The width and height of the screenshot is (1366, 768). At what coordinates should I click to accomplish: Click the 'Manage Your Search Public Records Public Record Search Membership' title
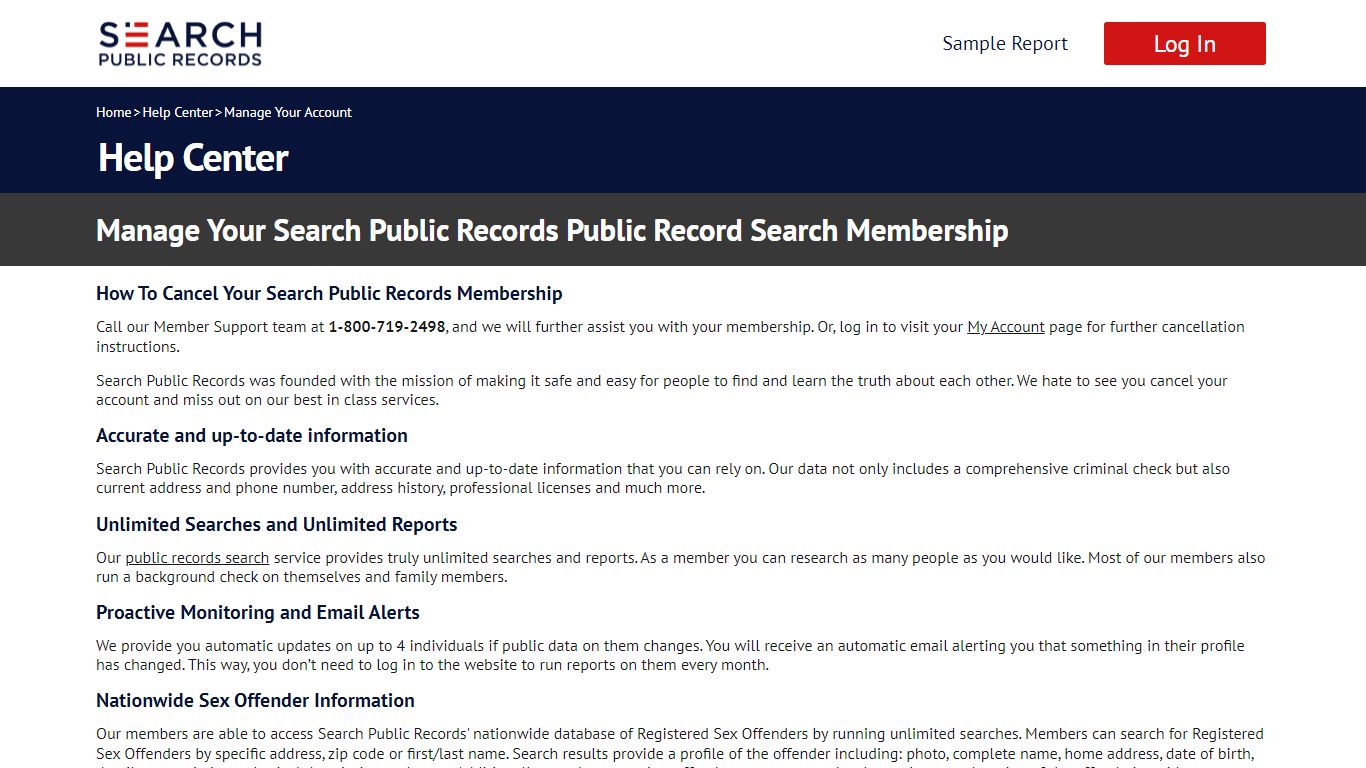(x=552, y=230)
